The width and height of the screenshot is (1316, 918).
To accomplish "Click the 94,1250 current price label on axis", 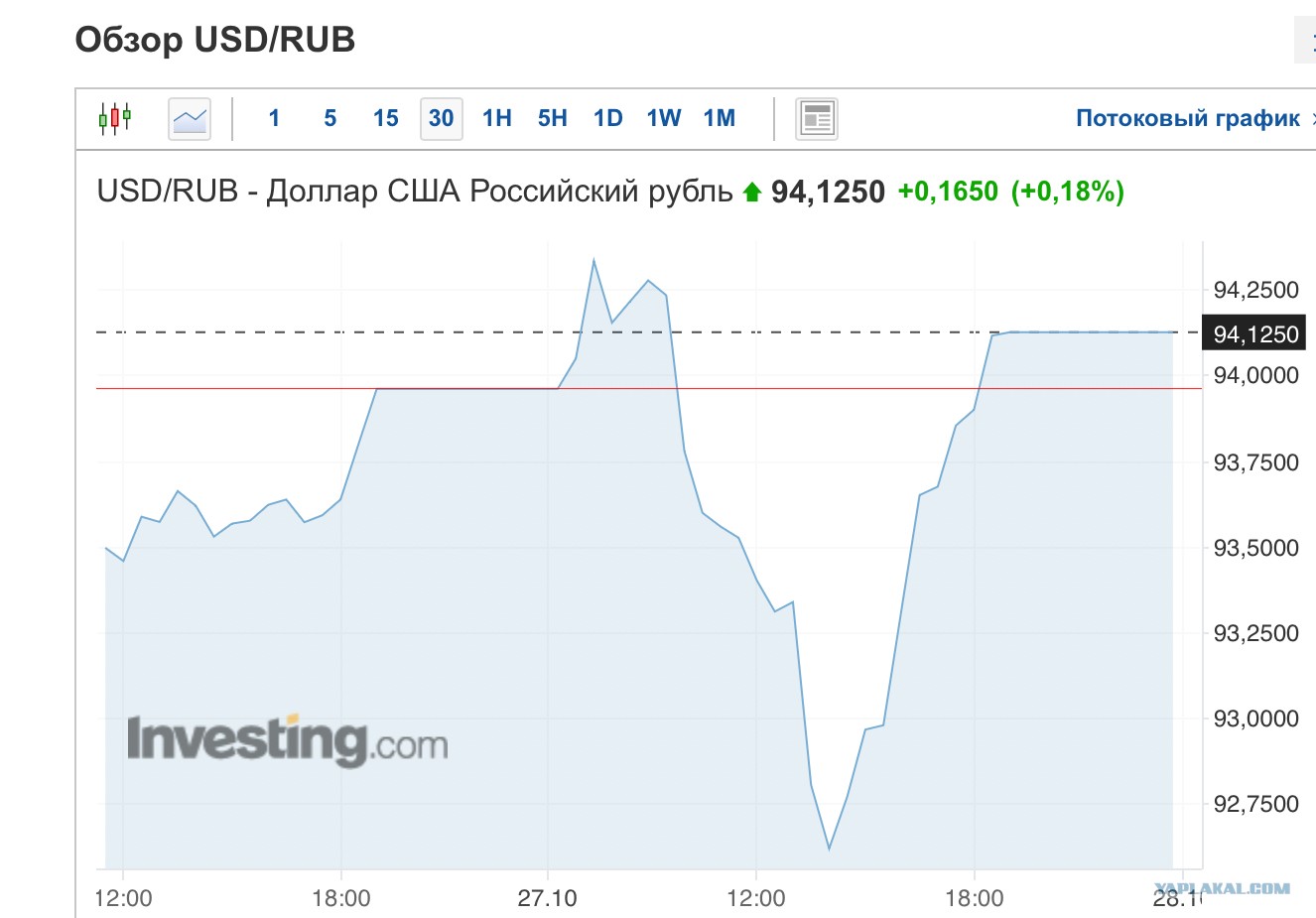I will tap(1255, 334).
